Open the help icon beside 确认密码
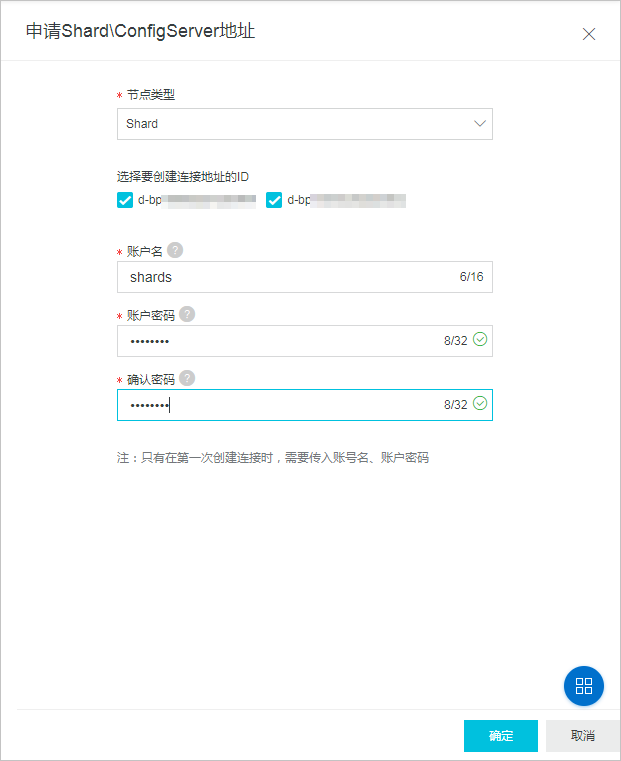Viewport: 621px width, 761px height. pyautogui.click(x=187, y=378)
